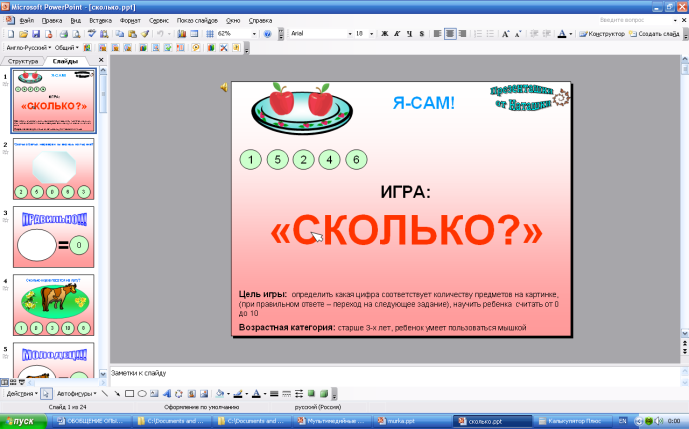Click the Increase Font Size icon

click(505, 33)
